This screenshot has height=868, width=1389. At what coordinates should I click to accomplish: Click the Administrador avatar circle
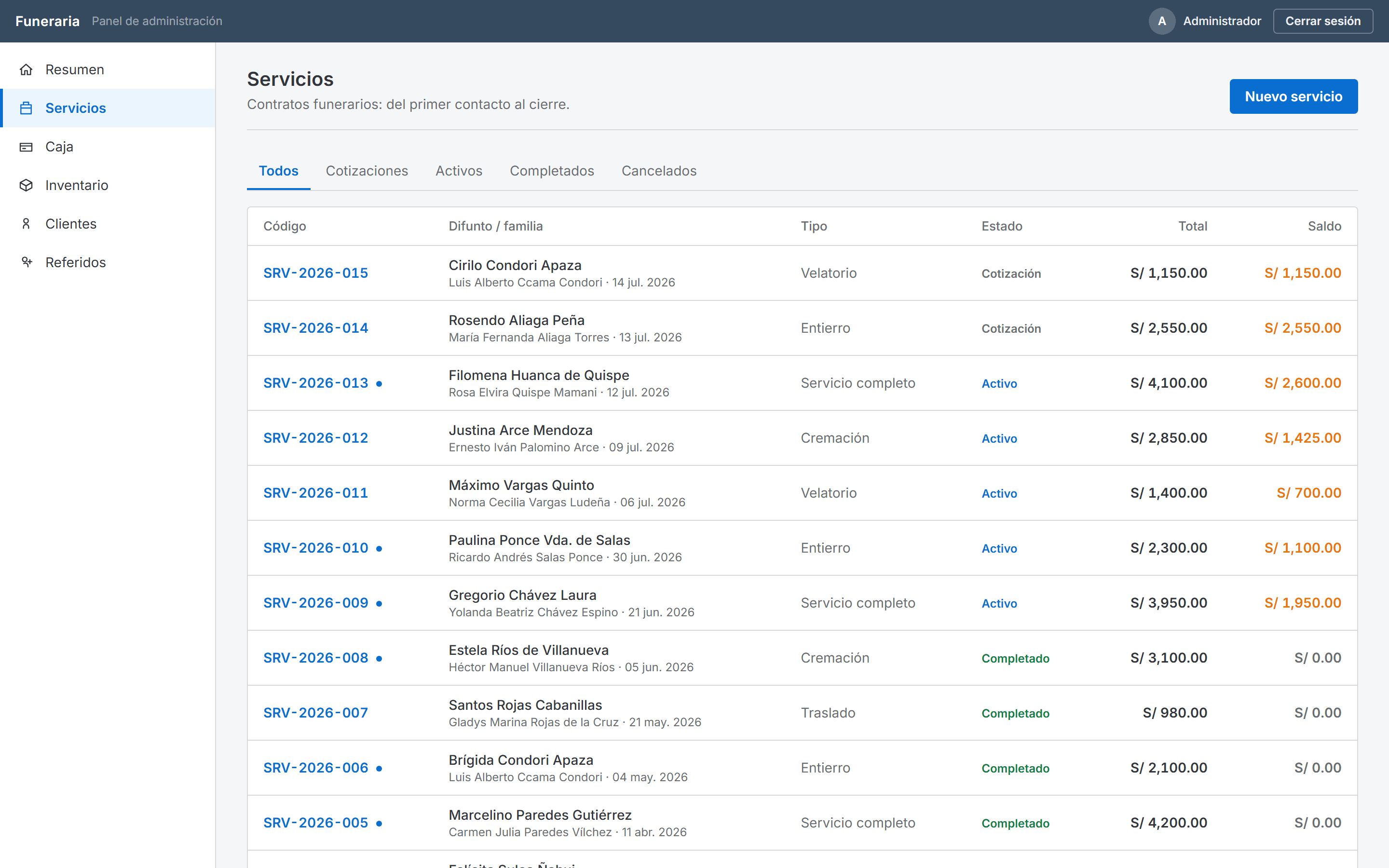(x=1162, y=21)
